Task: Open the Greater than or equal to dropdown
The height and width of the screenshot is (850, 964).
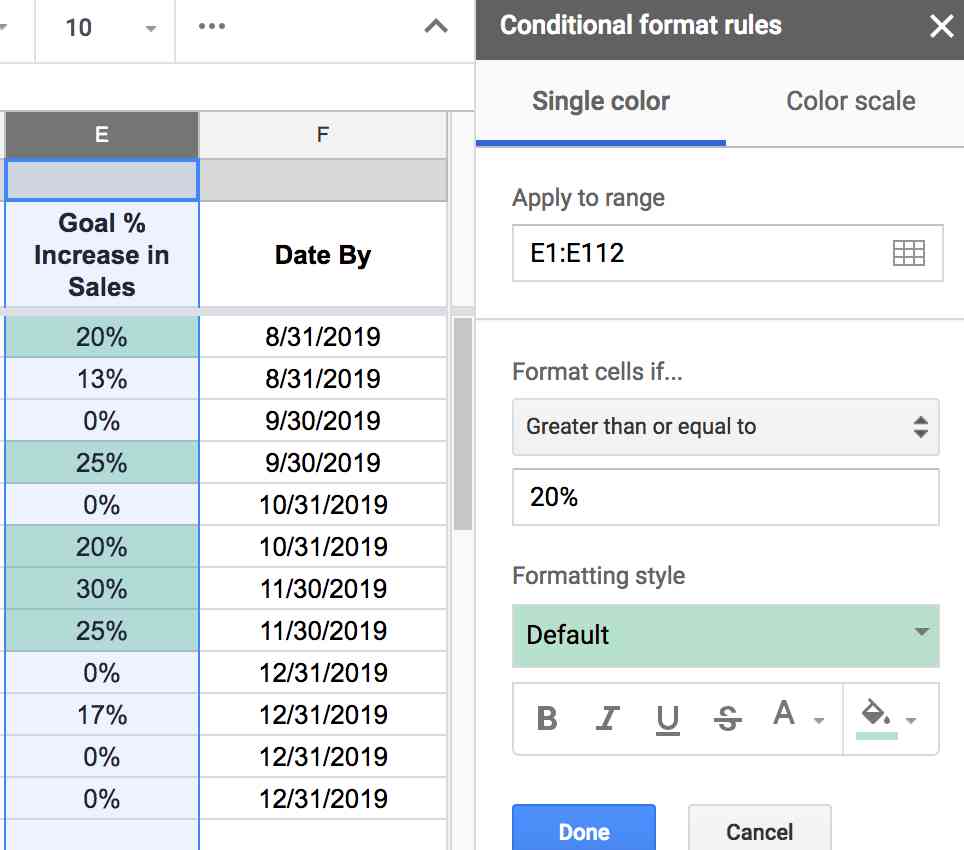Action: pos(726,427)
